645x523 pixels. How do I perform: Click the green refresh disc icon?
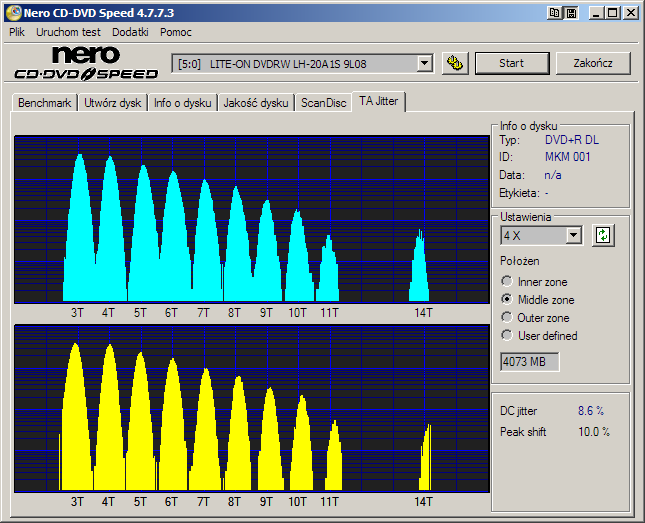pyautogui.click(x=603, y=236)
